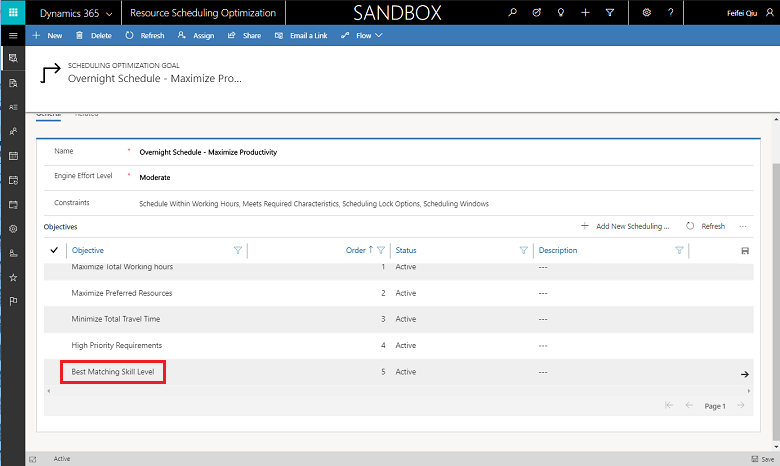
Task: Click the Name input field
Action: [x=440, y=152]
